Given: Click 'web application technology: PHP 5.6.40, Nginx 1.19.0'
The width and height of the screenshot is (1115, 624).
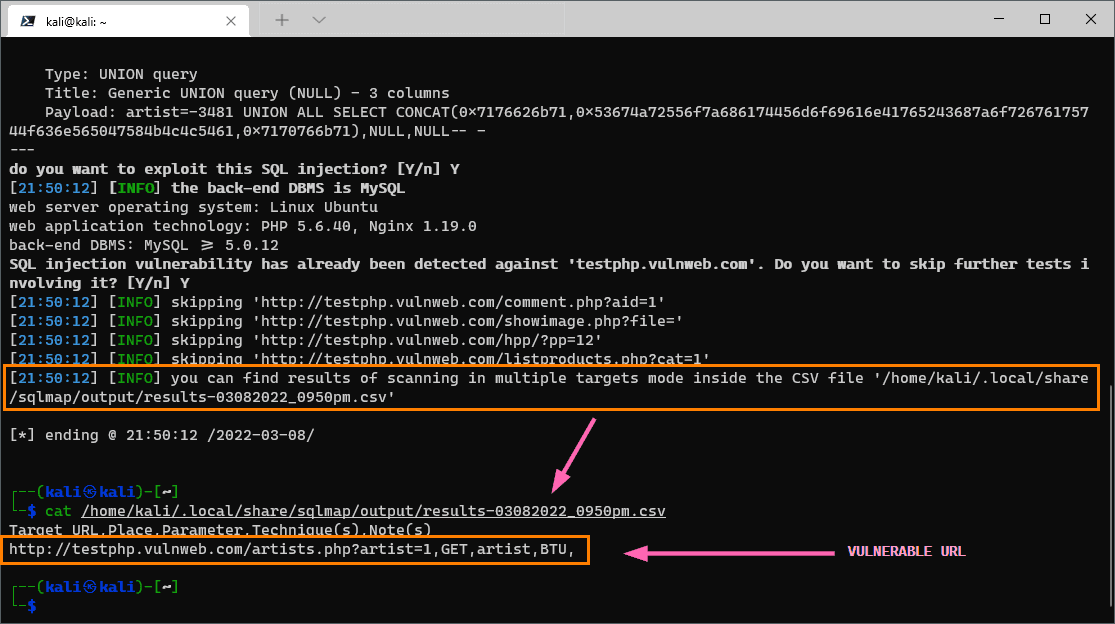Looking at the screenshot, I should (242, 226).
